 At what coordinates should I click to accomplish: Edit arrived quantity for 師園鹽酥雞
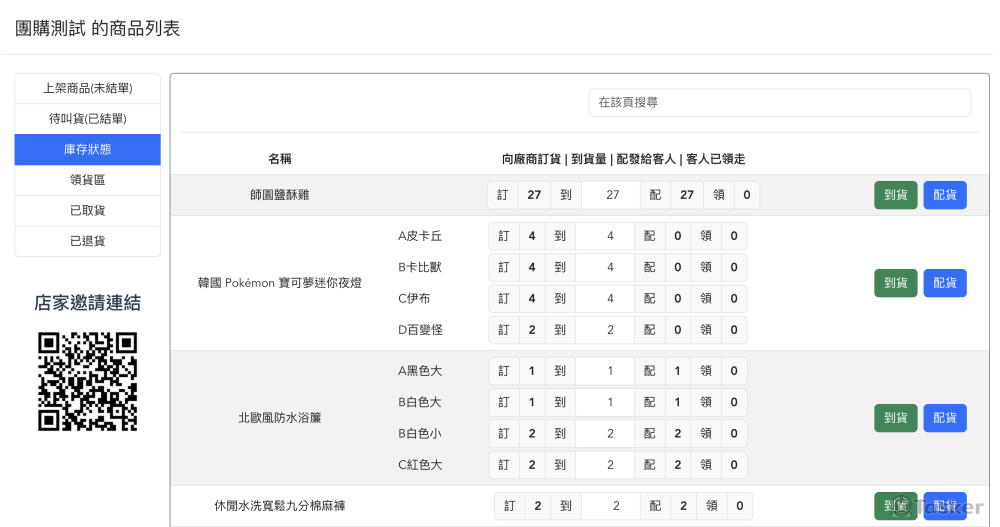click(612, 195)
